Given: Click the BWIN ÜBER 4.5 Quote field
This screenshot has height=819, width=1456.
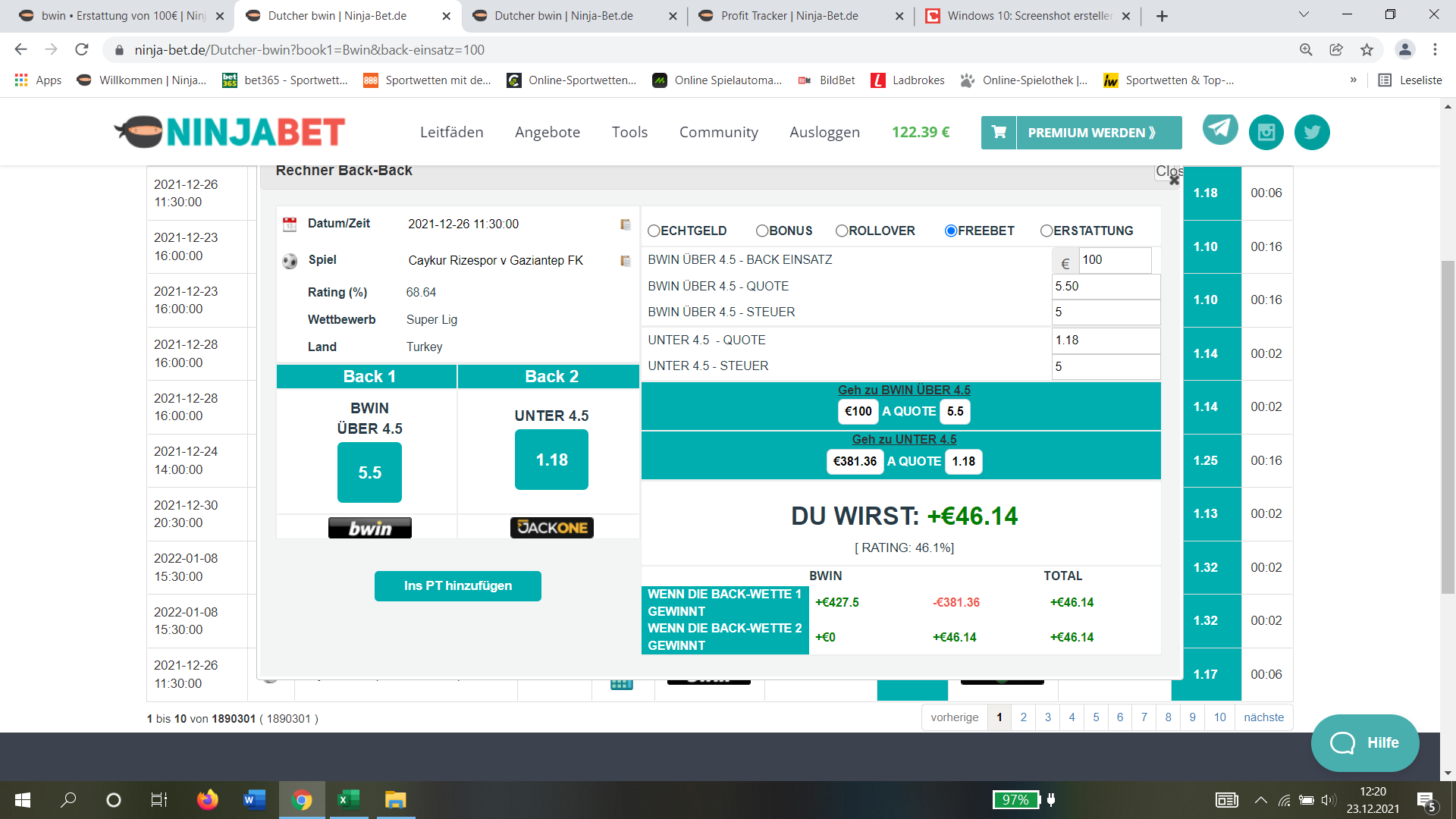Looking at the screenshot, I should (x=1106, y=287).
